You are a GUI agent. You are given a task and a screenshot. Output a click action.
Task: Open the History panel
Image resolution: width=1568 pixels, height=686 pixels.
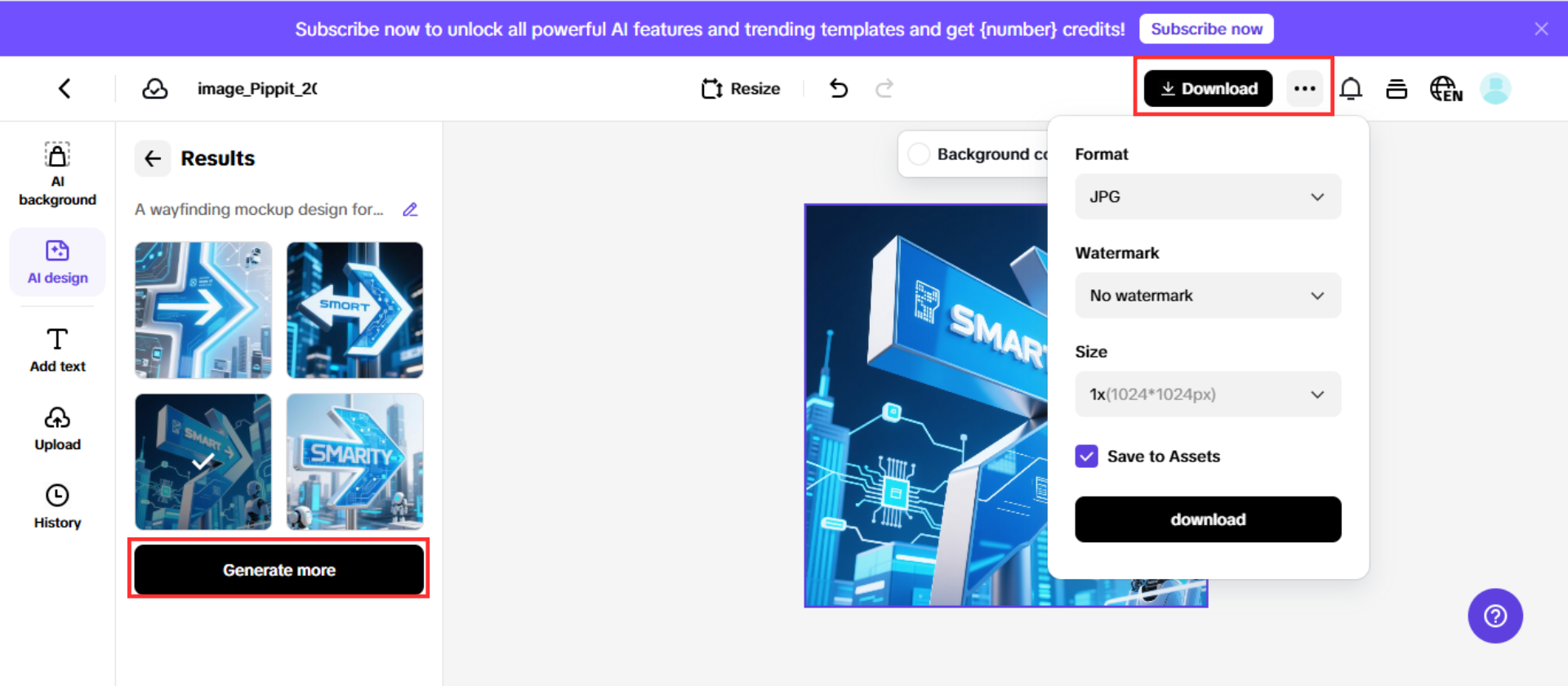57,506
